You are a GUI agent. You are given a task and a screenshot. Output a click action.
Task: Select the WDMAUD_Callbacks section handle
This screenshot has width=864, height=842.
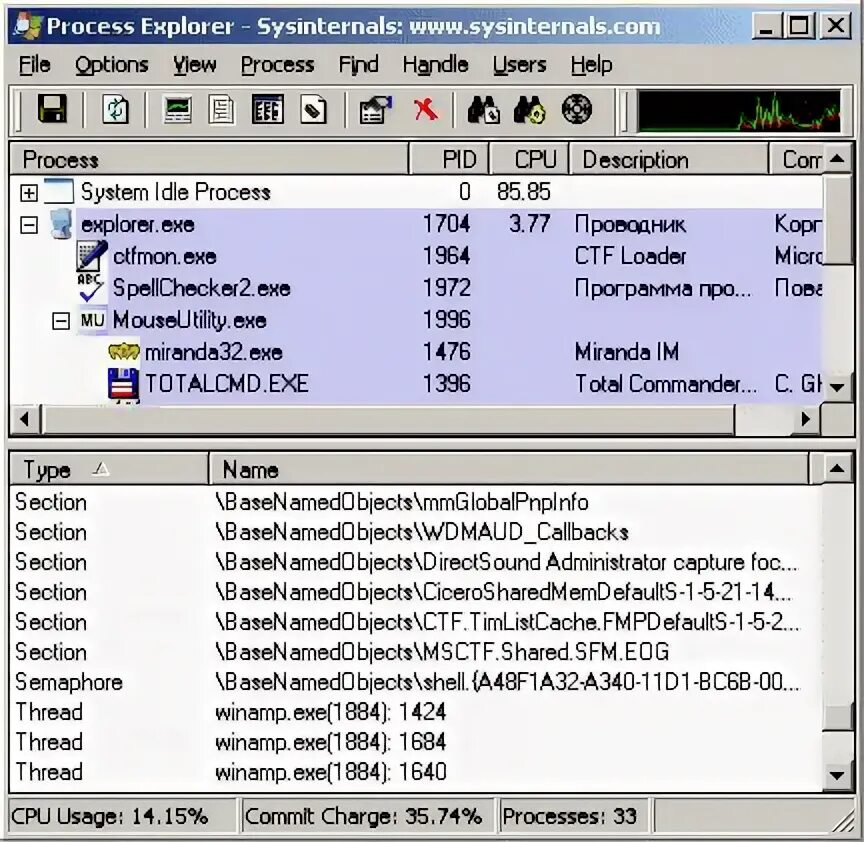click(x=417, y=532)
